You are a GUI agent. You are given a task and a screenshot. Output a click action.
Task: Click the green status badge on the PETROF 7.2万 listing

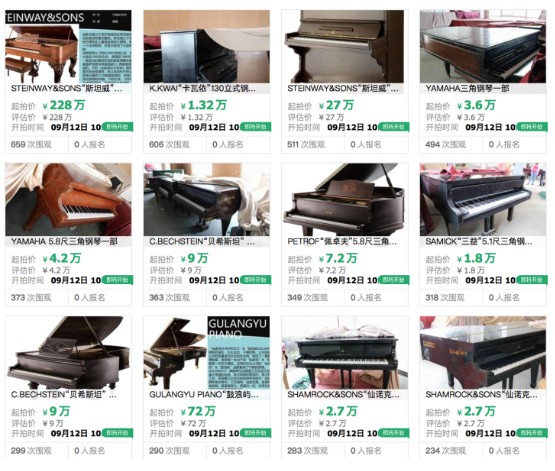coord(394,280)
